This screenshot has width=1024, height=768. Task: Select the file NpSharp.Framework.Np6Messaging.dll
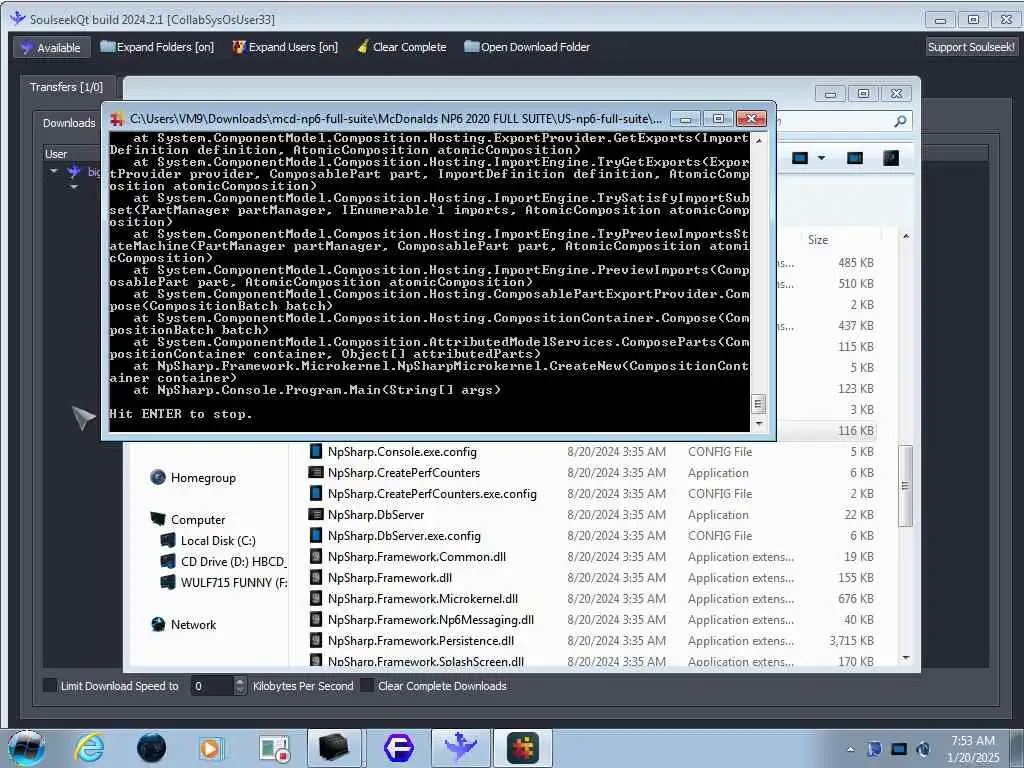[x=431, y=620]
